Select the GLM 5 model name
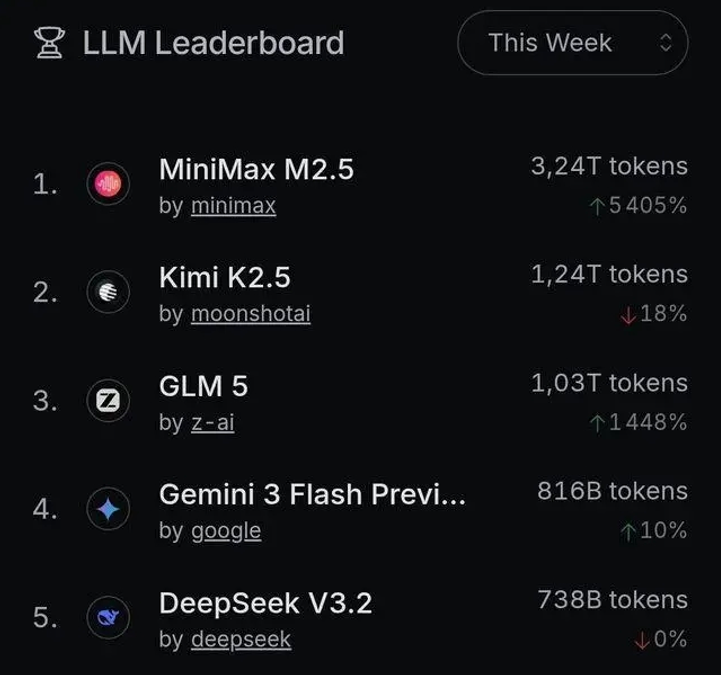721x675 pixels. (203, 386)
